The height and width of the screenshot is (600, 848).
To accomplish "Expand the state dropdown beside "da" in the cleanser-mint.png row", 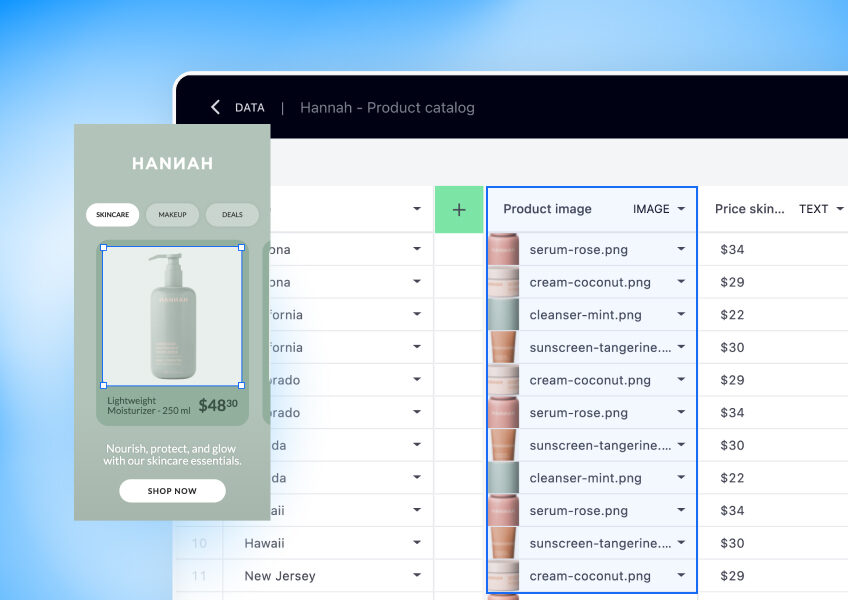I will (416, 477).
